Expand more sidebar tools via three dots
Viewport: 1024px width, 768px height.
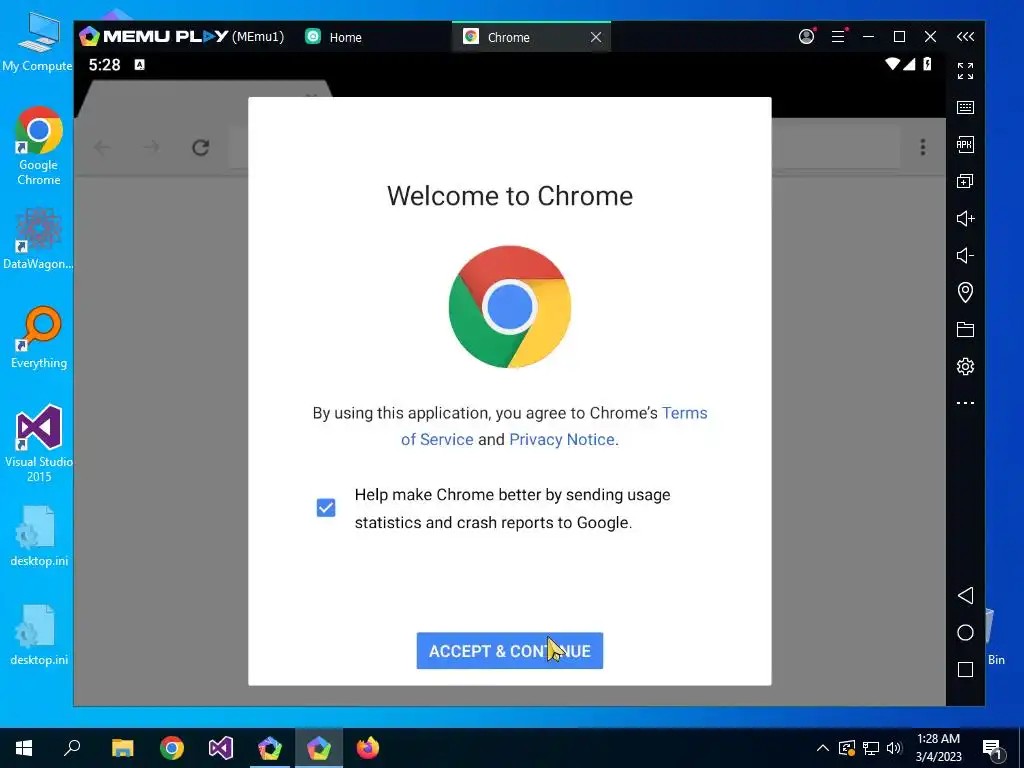click(x=965, y=403)
